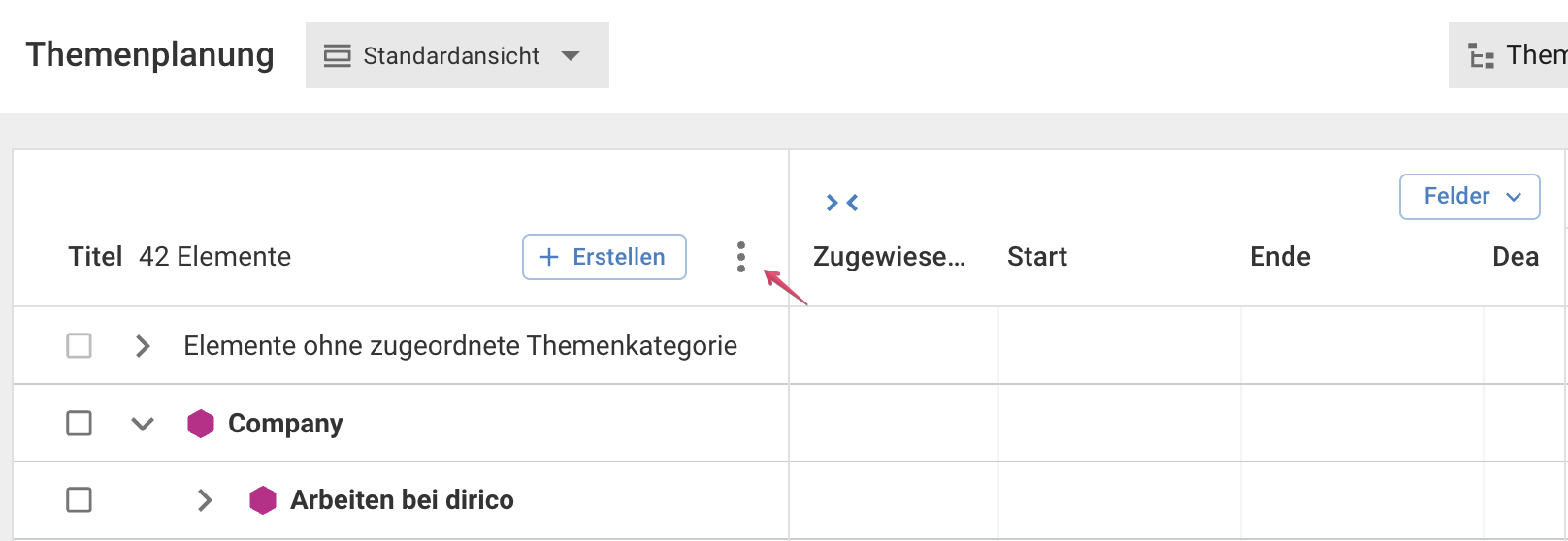Viewport: 1568px width, 541px height.
Task: Open the Felder dropdown
Action: click(1469, 197)
